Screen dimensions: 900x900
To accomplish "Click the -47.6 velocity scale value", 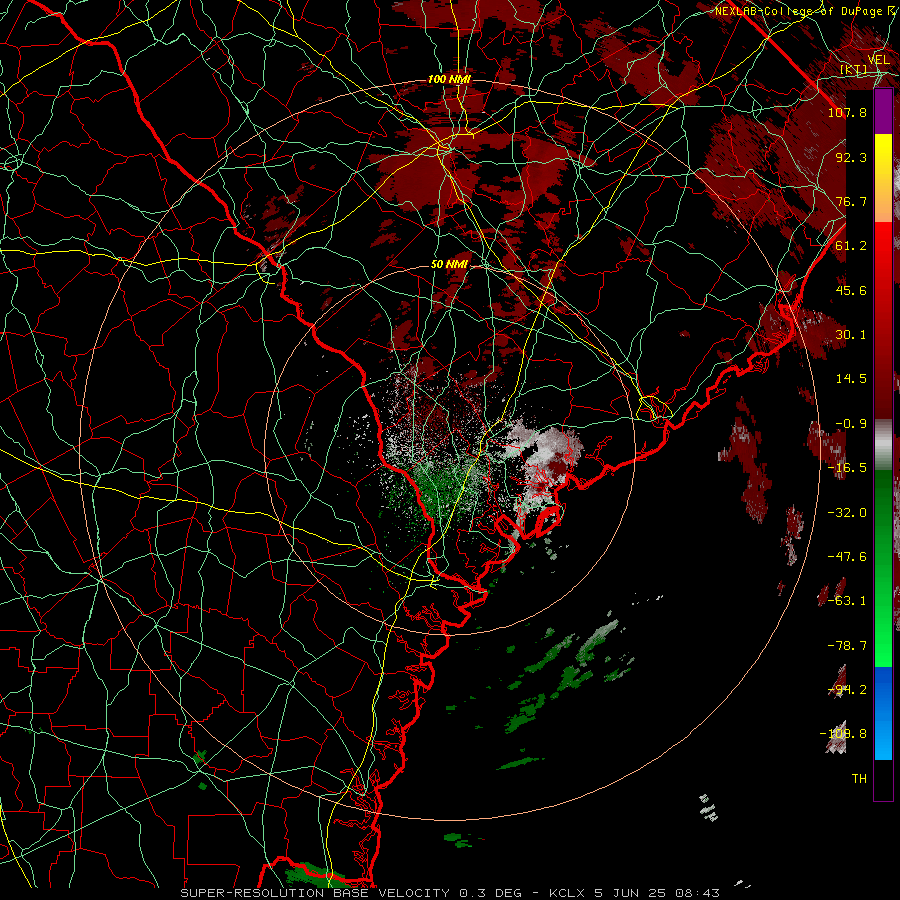I will pyautogui.click(x=847, y=557).
